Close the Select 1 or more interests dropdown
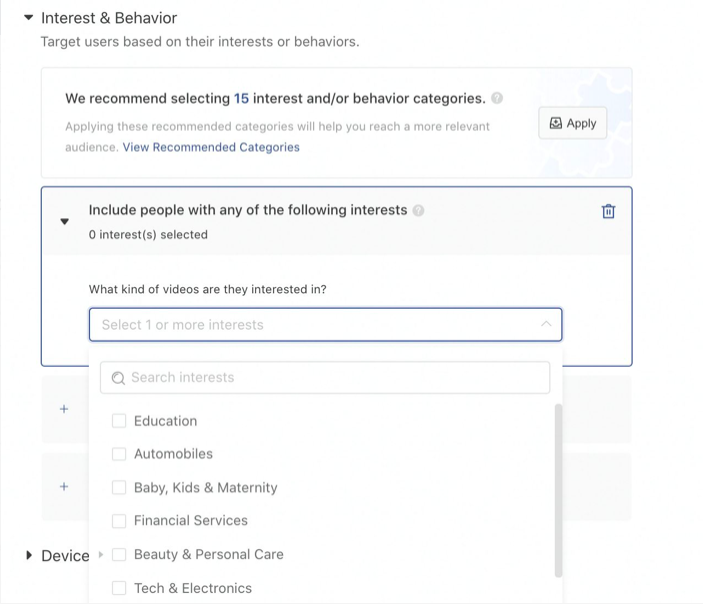Image resolution: width=703 pixels, height=604 pixels. [545, 325]
